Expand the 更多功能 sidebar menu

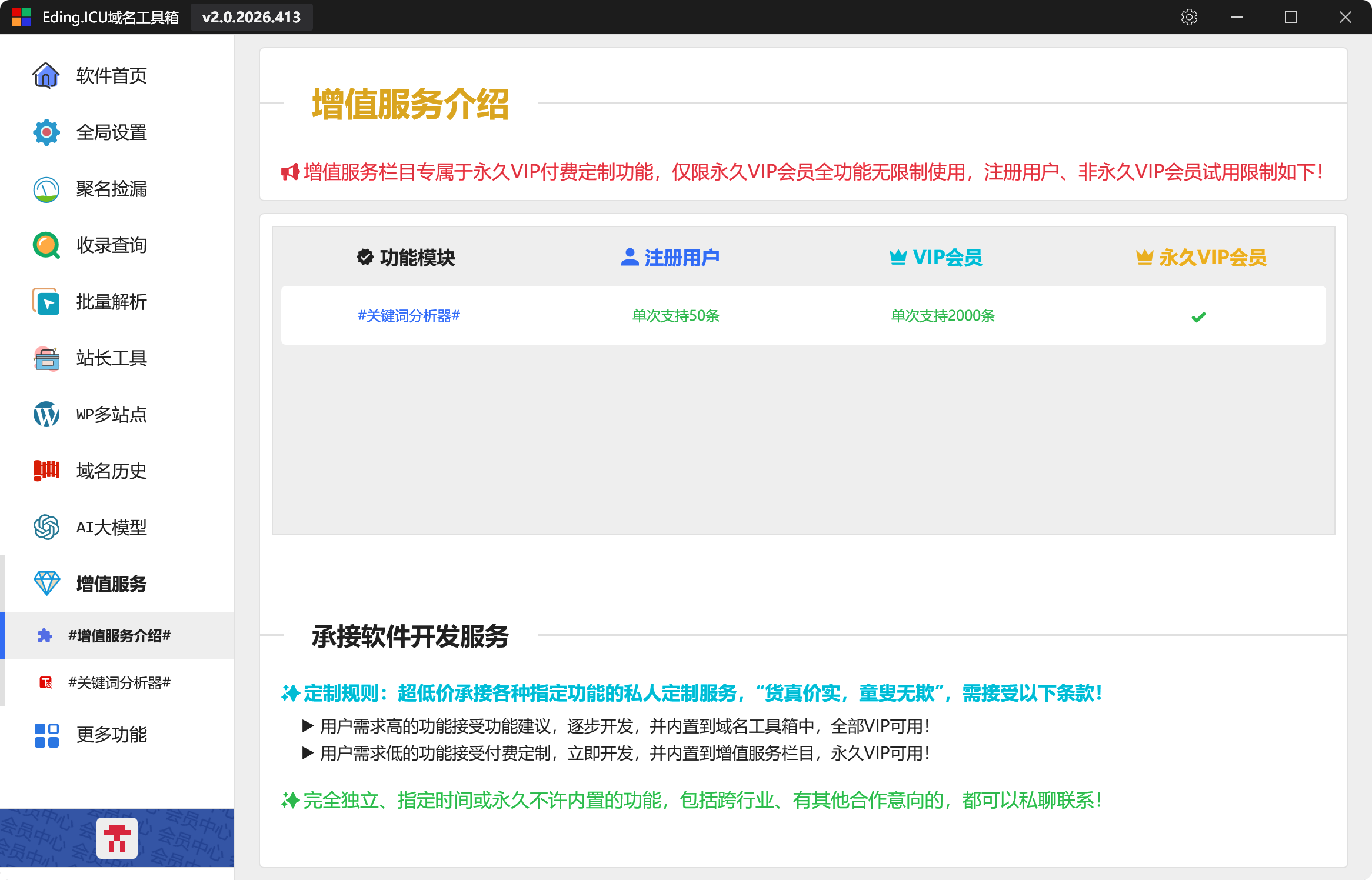(x=112, y=735)
